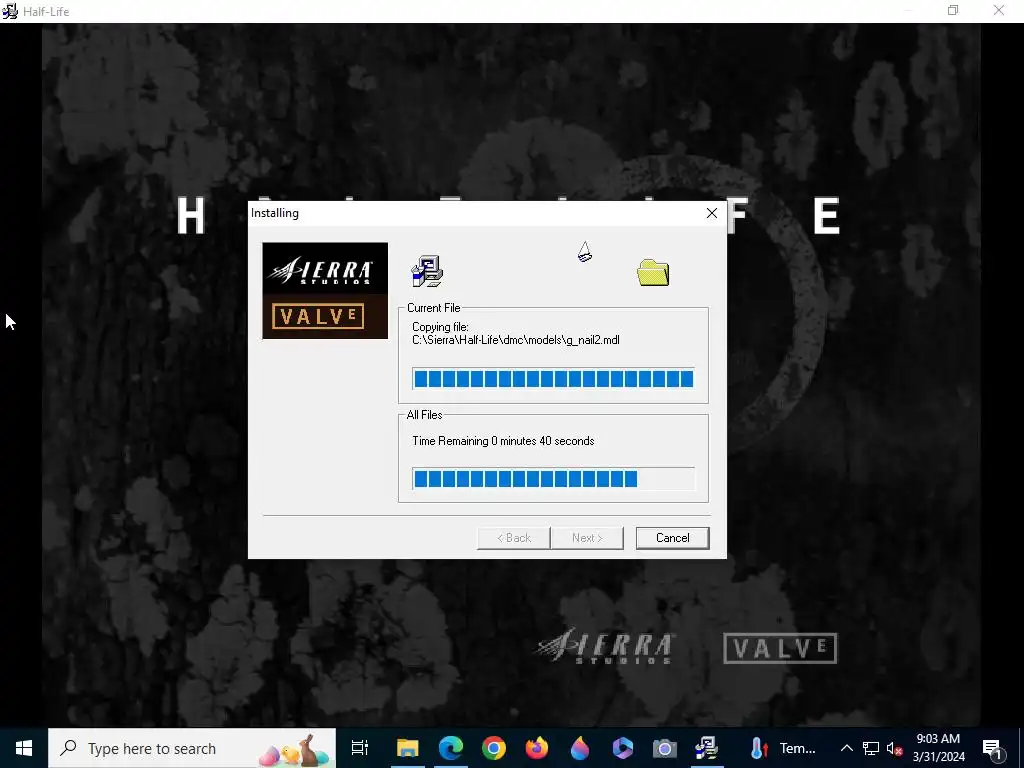Screen dimensions: 1024x768
Task: Click the Sierra Valve logo image
Action: click(x=325, y=291)
